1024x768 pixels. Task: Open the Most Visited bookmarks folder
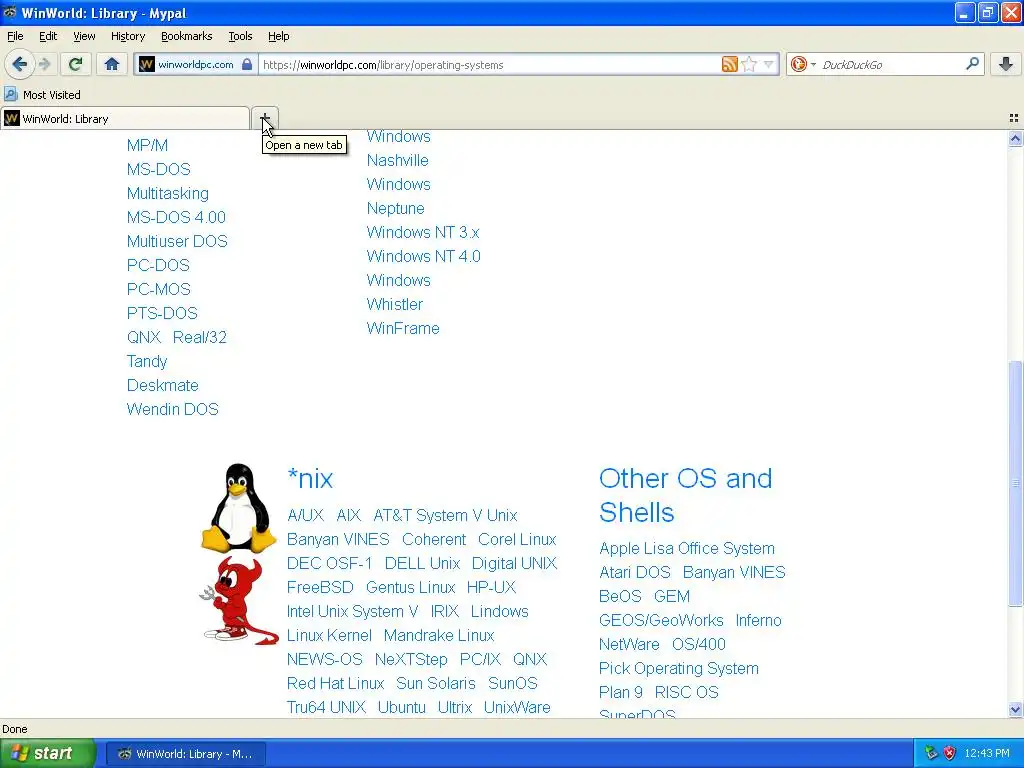[42, 95]
